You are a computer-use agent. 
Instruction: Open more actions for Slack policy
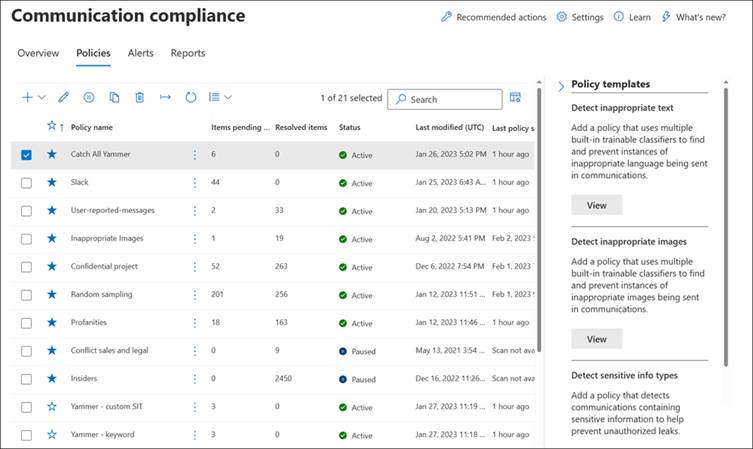(x=195, y=183)
